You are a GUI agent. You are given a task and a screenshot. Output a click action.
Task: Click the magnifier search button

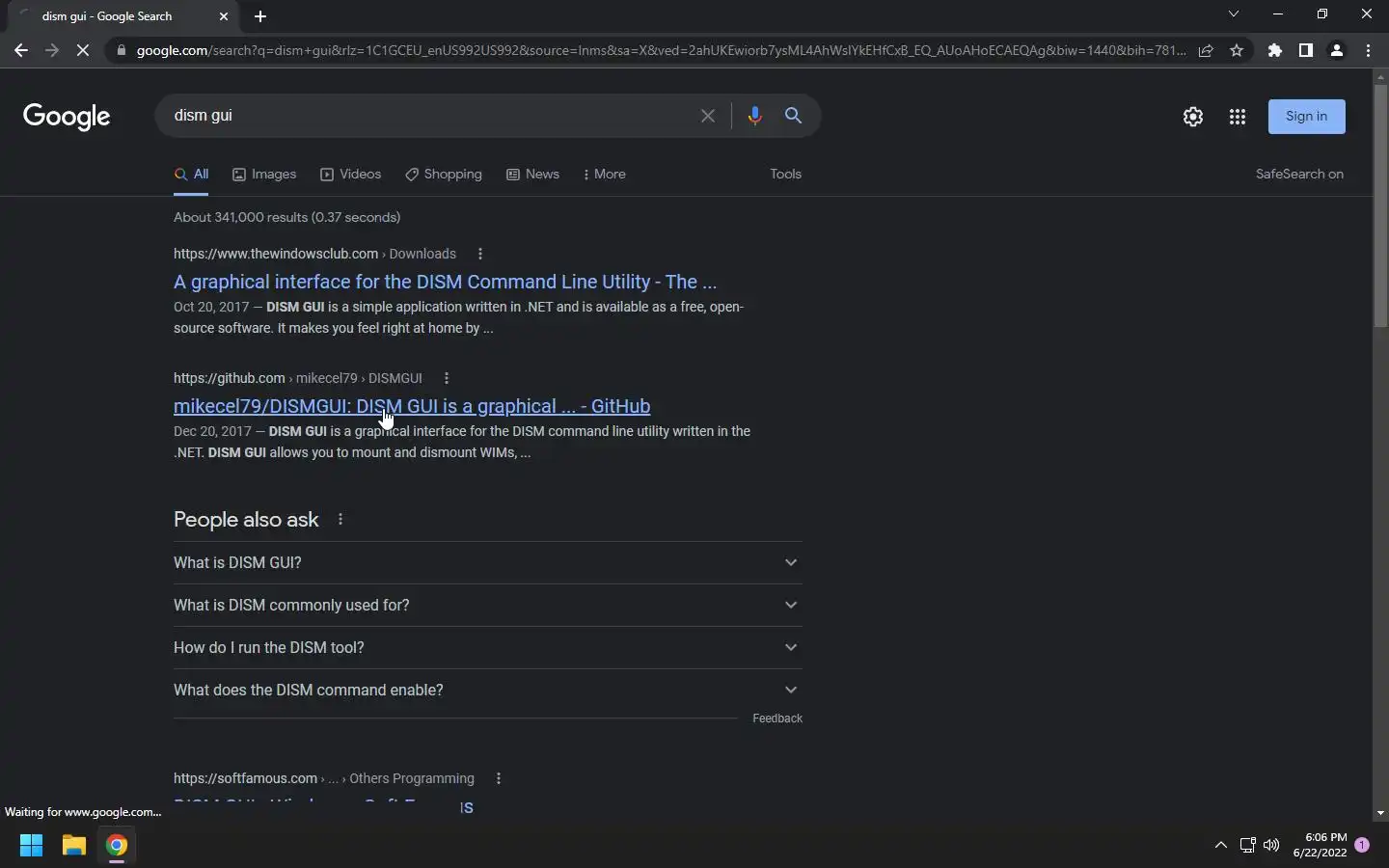(794, 116)
